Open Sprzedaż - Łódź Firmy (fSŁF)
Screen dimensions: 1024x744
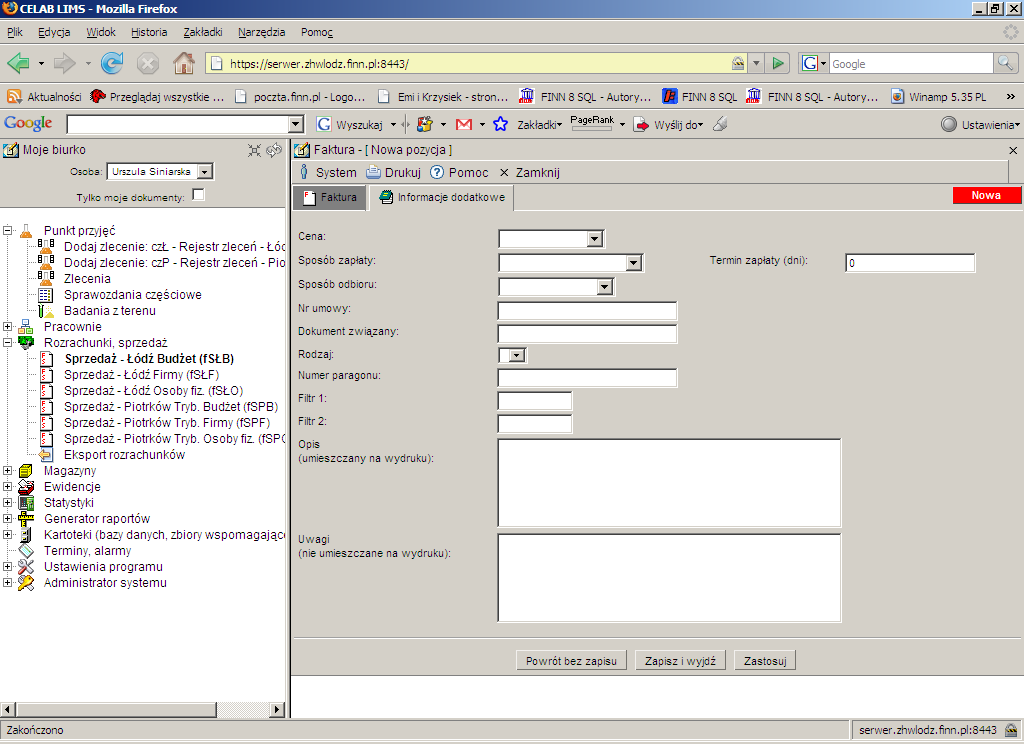tap(142, 375)
